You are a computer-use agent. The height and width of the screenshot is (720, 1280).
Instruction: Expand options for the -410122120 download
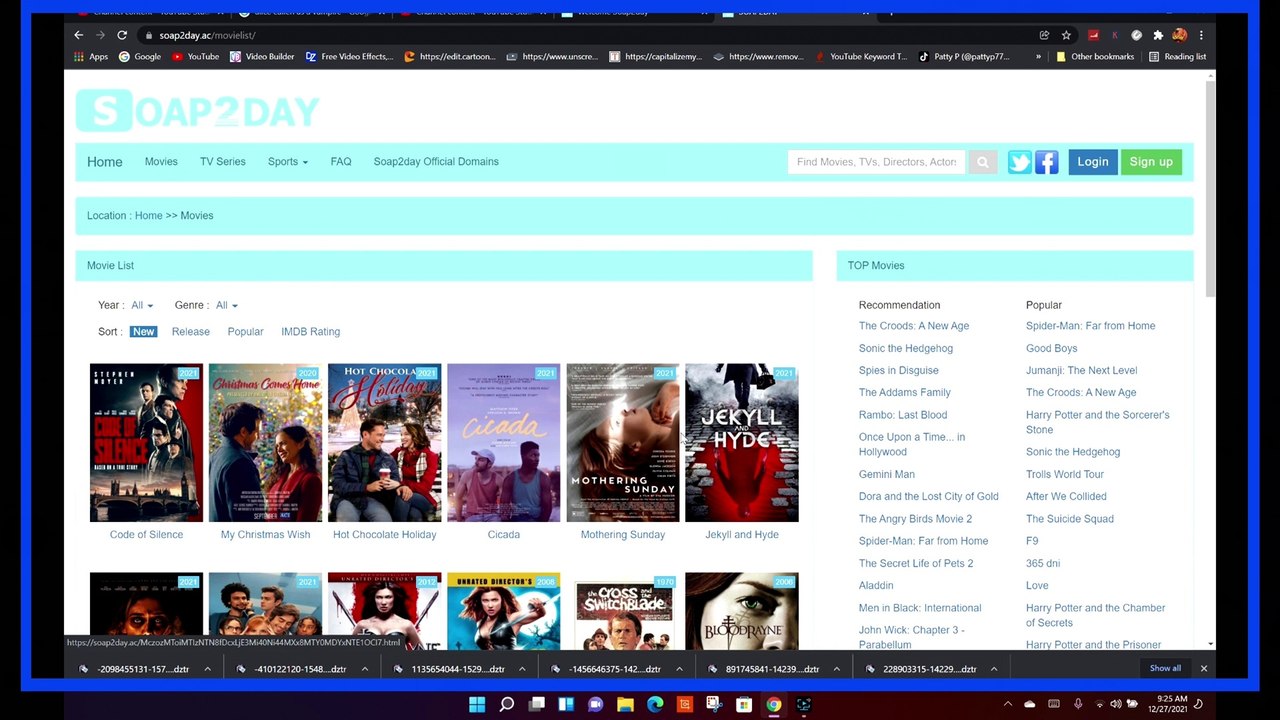365,669
